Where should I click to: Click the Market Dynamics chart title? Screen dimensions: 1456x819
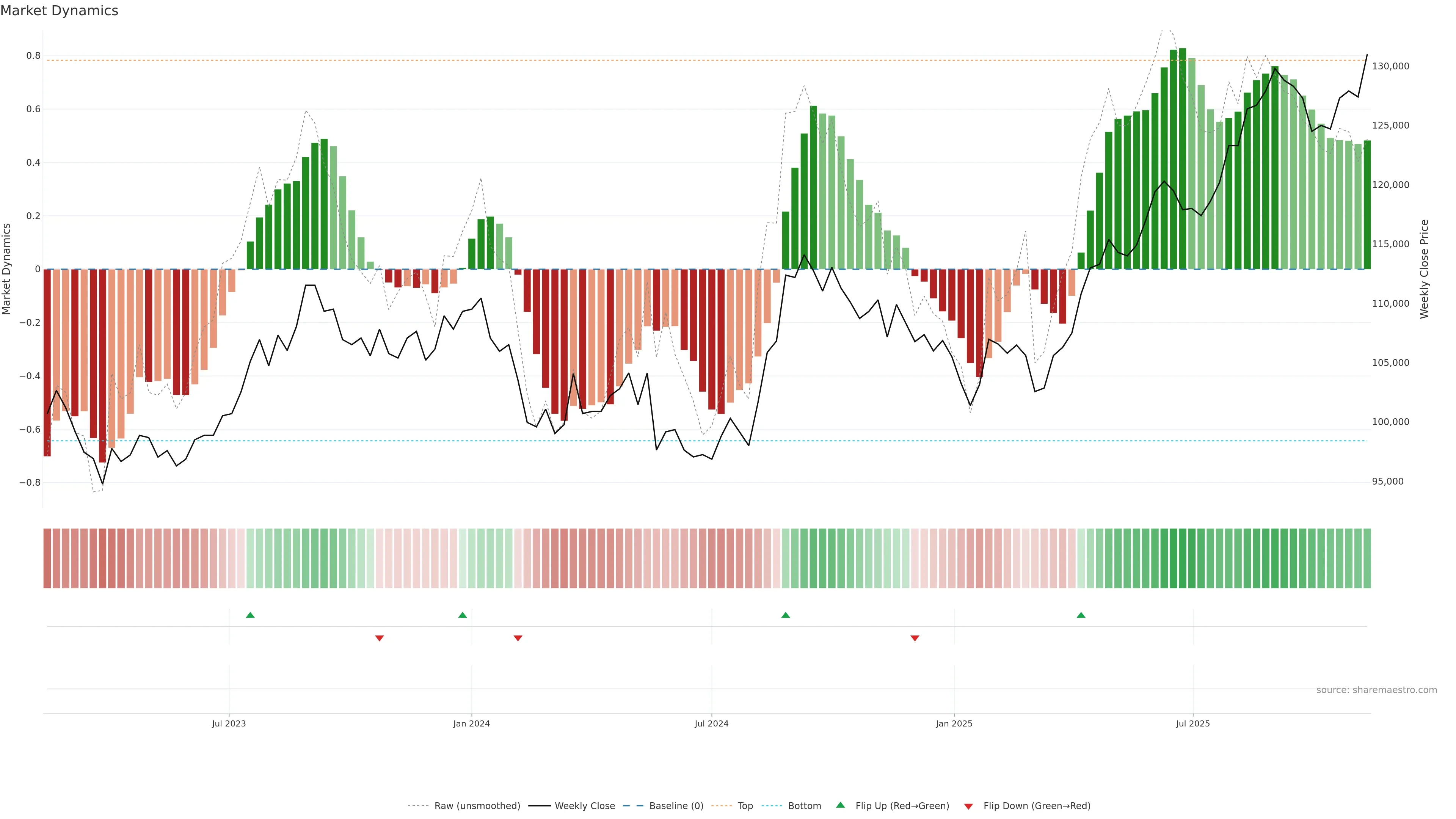60,11
